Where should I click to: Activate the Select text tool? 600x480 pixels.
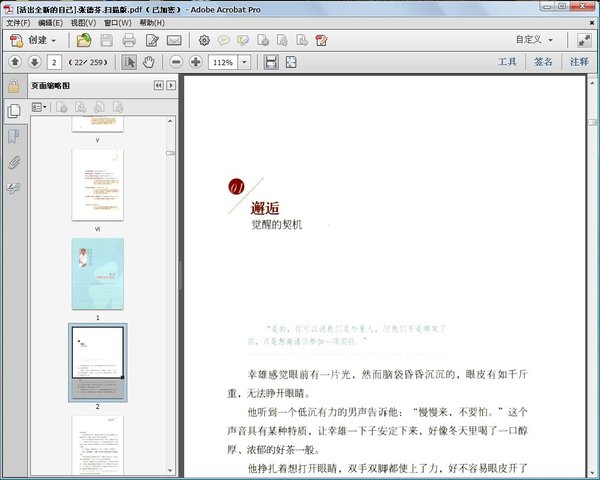coord(129,62)
